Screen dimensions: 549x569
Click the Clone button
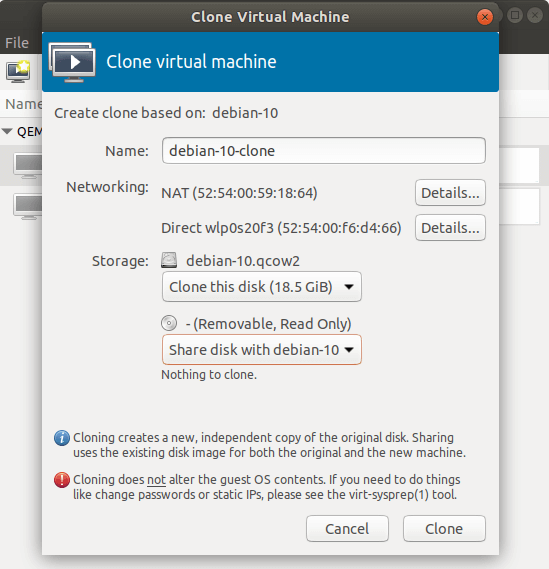[x=444, y=529]
